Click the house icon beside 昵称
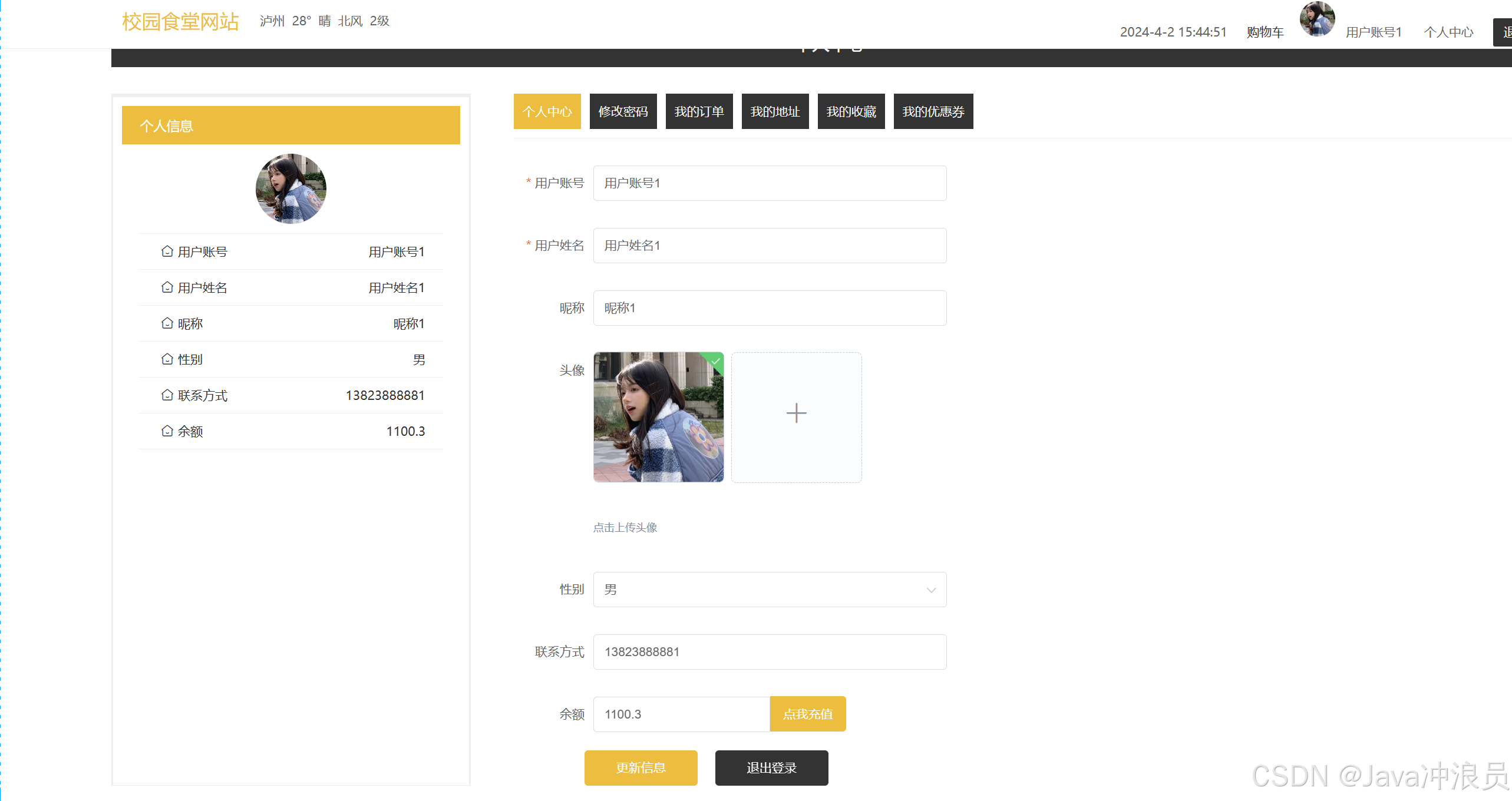Viewport: 1512px width, 801px height. 167,323
